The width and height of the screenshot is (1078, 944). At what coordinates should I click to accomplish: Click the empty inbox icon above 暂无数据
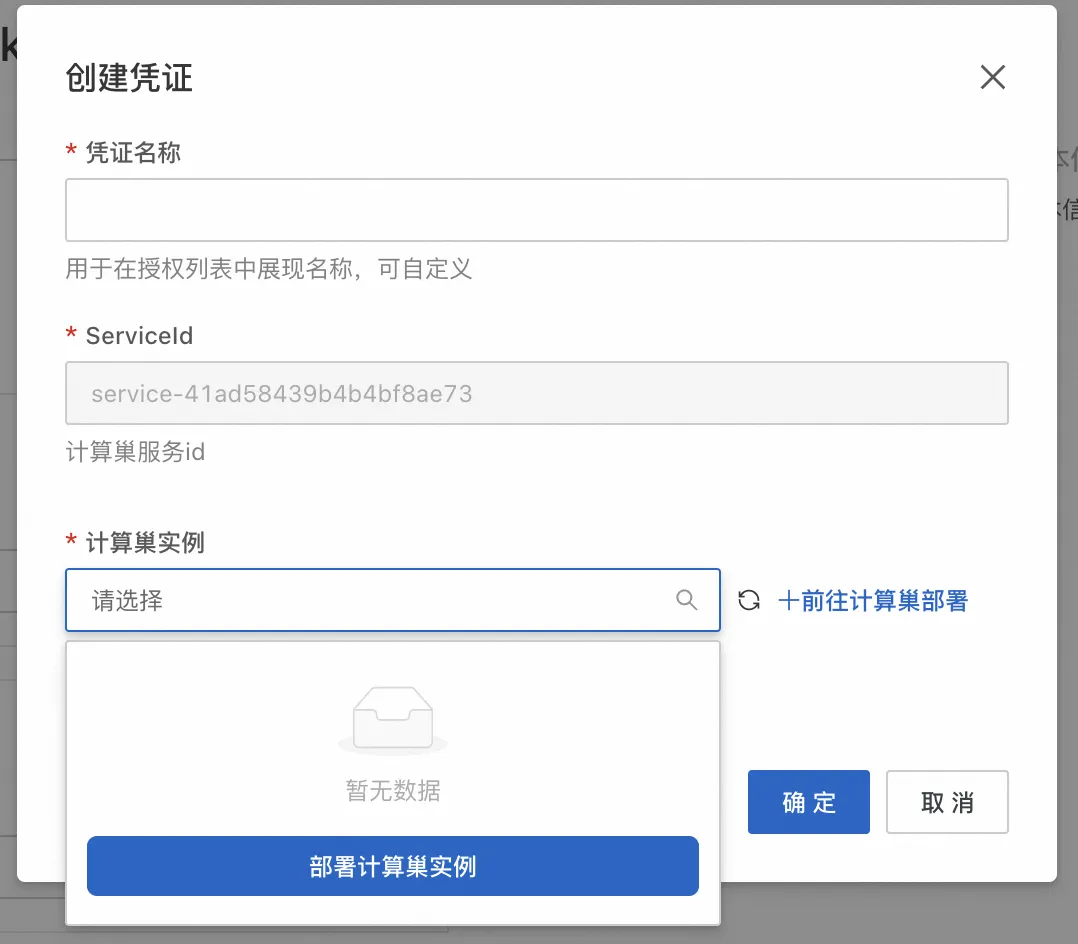[x=392, y=719]
